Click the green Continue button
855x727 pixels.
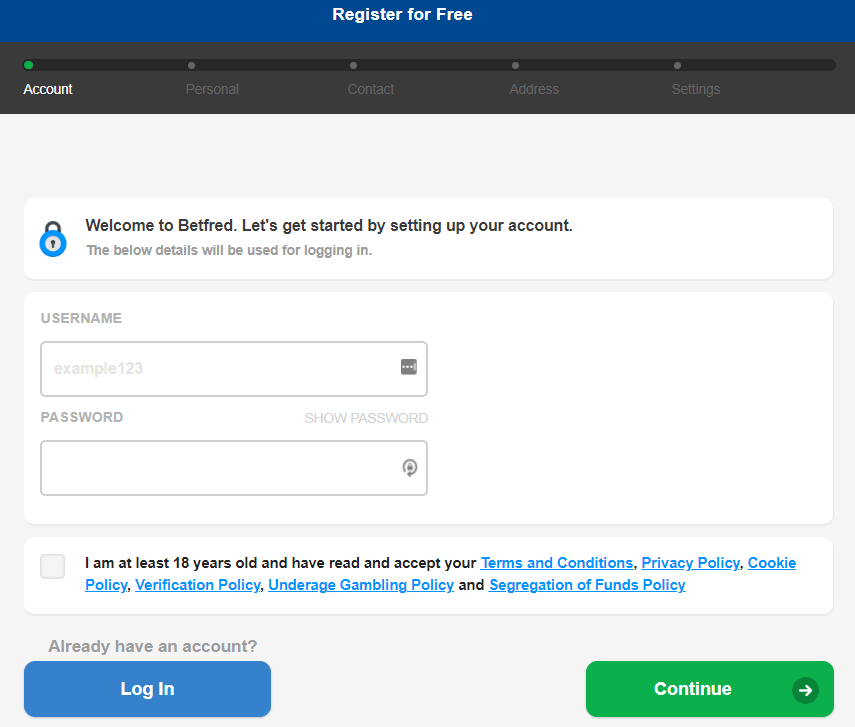tap(709, 689)
